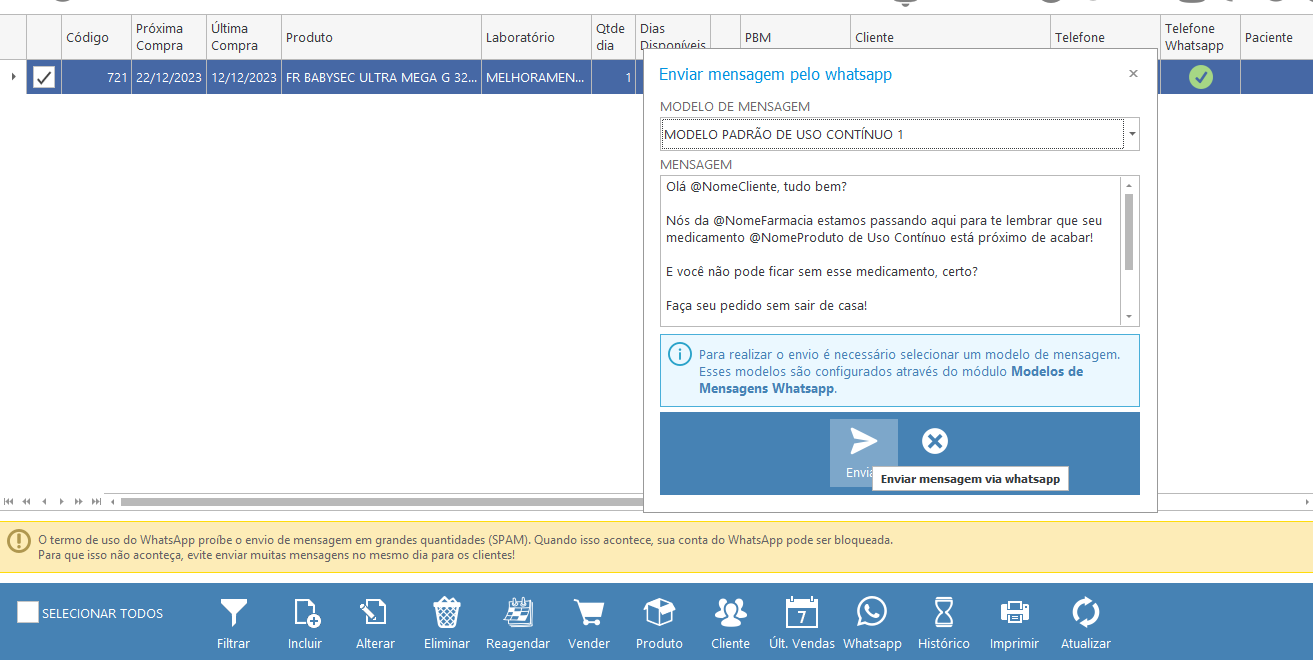Expand the row indicator arrow for row 721
Screen dimensions: 1313x660
click(x=13, y=77)
